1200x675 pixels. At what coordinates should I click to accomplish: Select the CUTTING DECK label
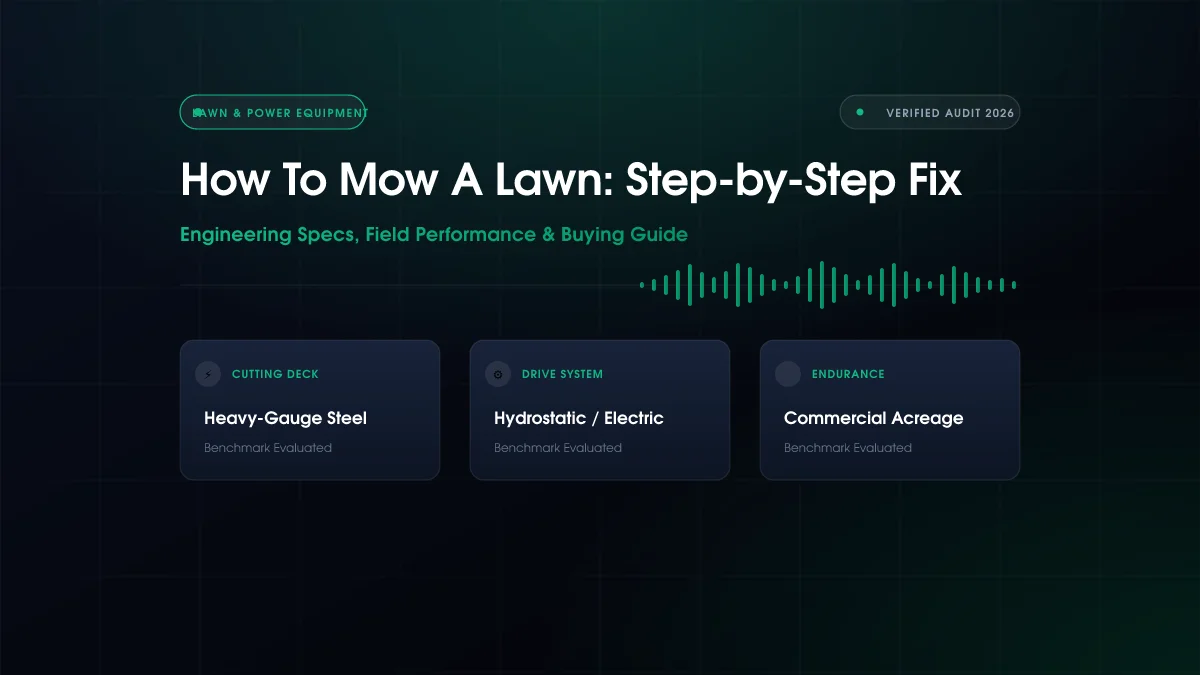coord(275,374)
